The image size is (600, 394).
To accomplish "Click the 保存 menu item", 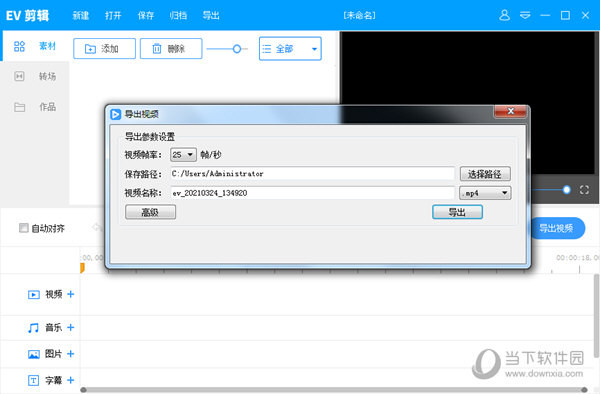I will click(x=146, y=16).
